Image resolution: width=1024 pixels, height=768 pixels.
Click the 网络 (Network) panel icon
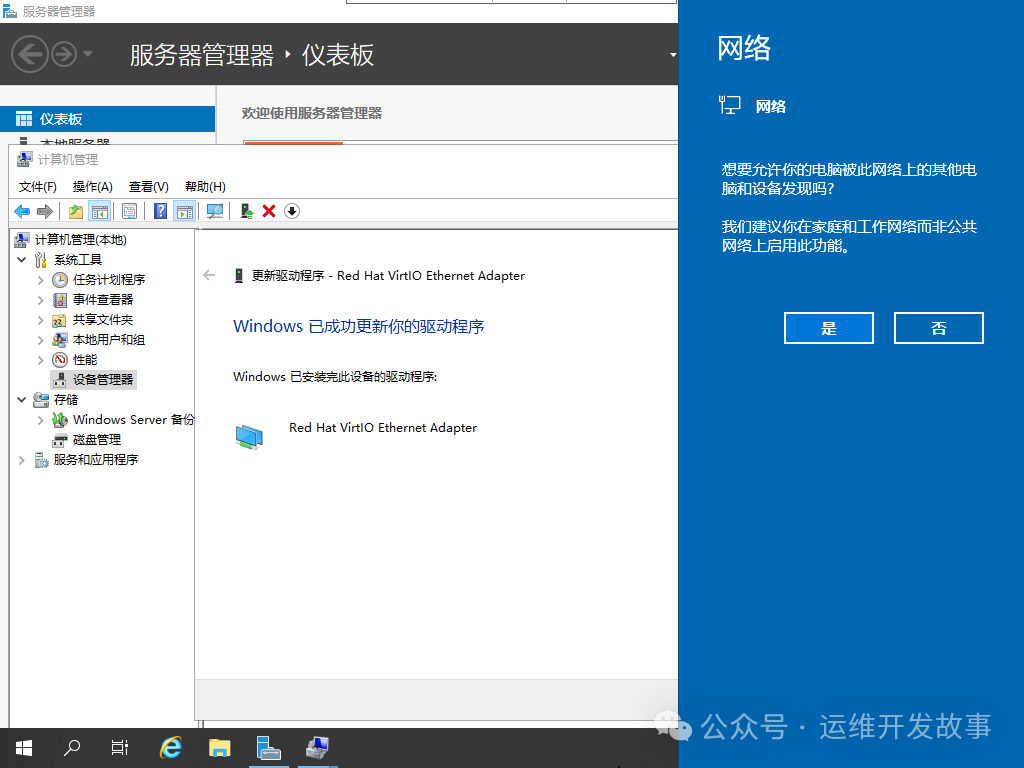730,105
